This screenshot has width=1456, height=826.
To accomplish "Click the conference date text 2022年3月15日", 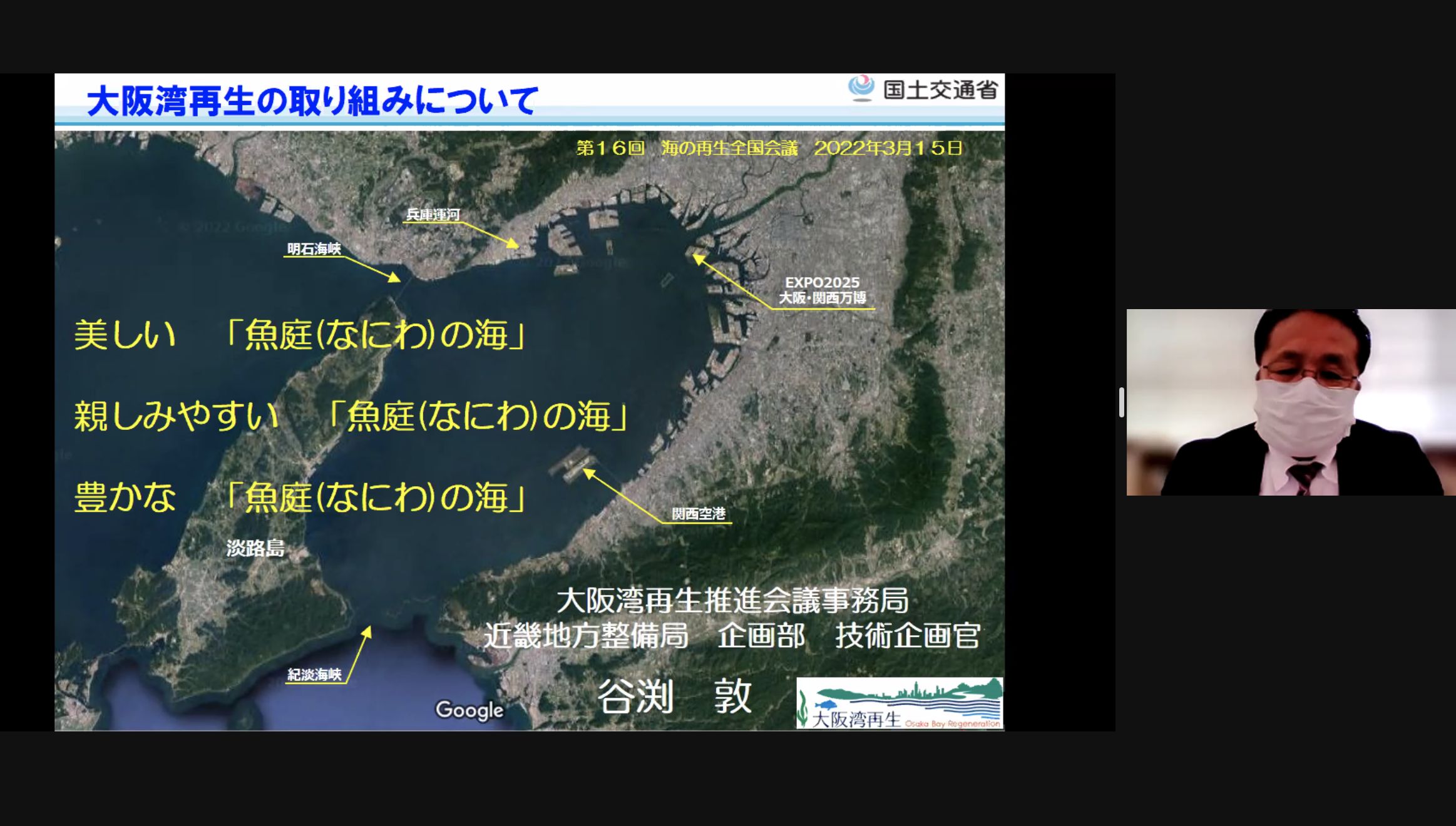I will (888, 148).
